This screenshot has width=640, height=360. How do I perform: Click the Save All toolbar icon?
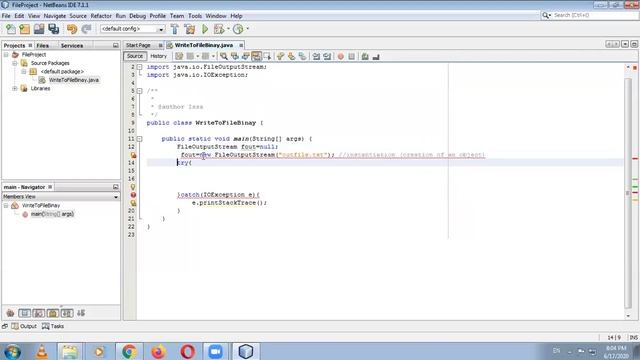coord(53,29)
